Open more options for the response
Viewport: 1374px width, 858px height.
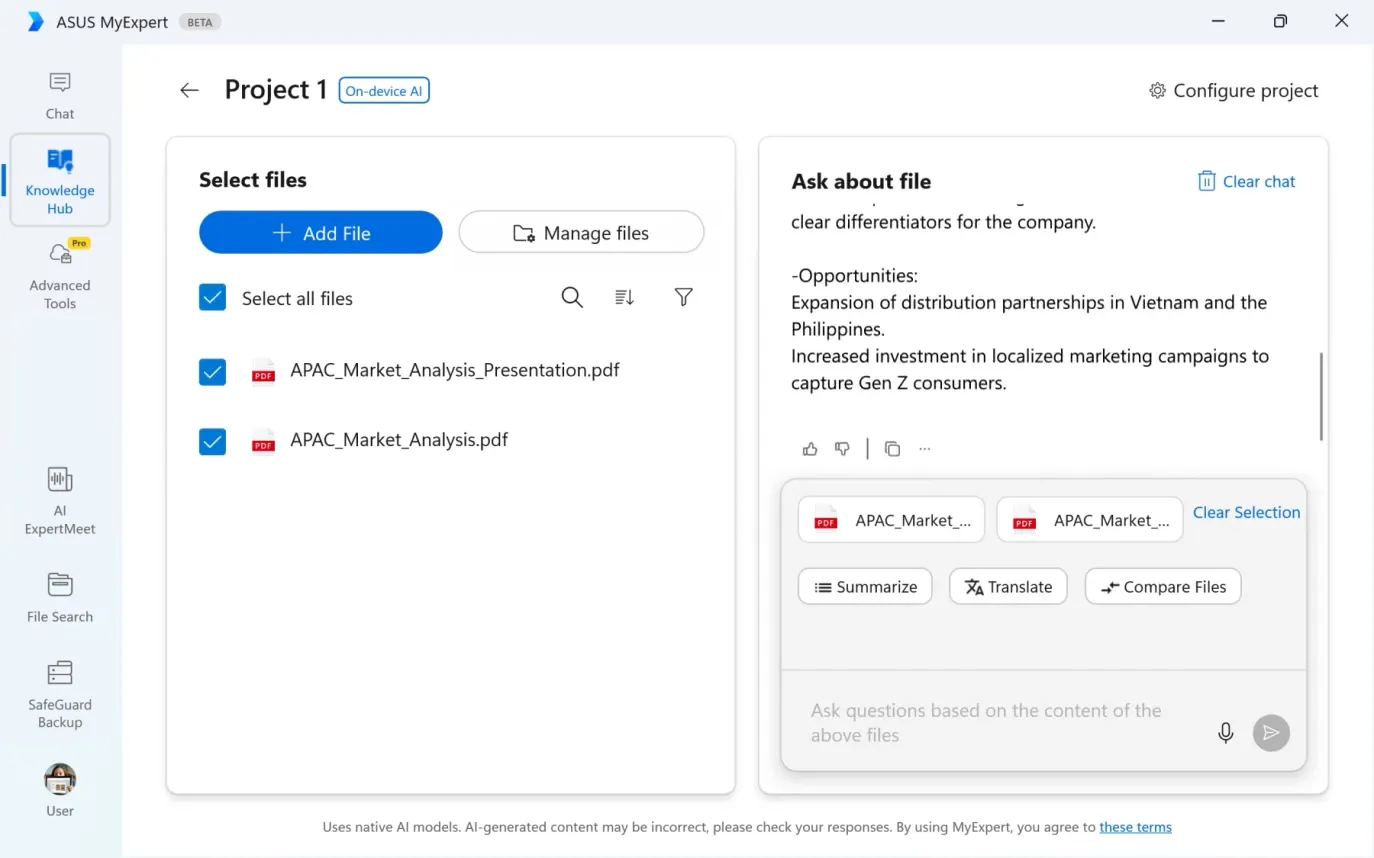click(925, 449)
